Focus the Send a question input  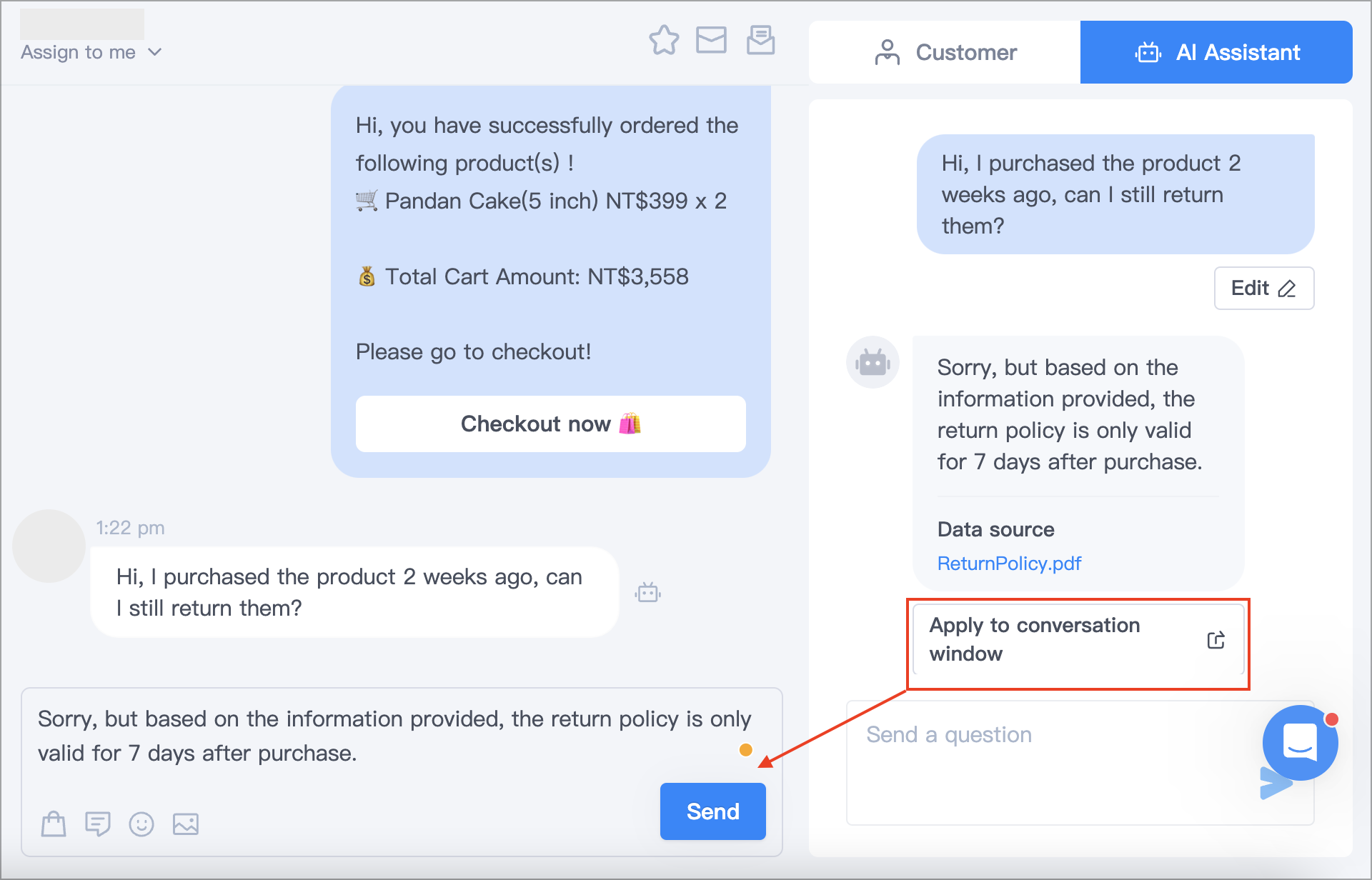pos(1050,763)
